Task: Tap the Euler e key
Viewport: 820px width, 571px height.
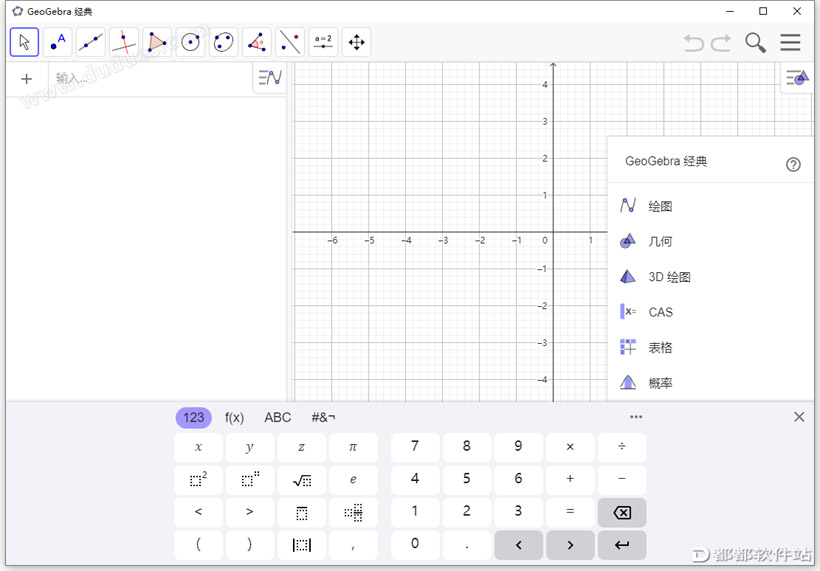Action: click(353, 479)
